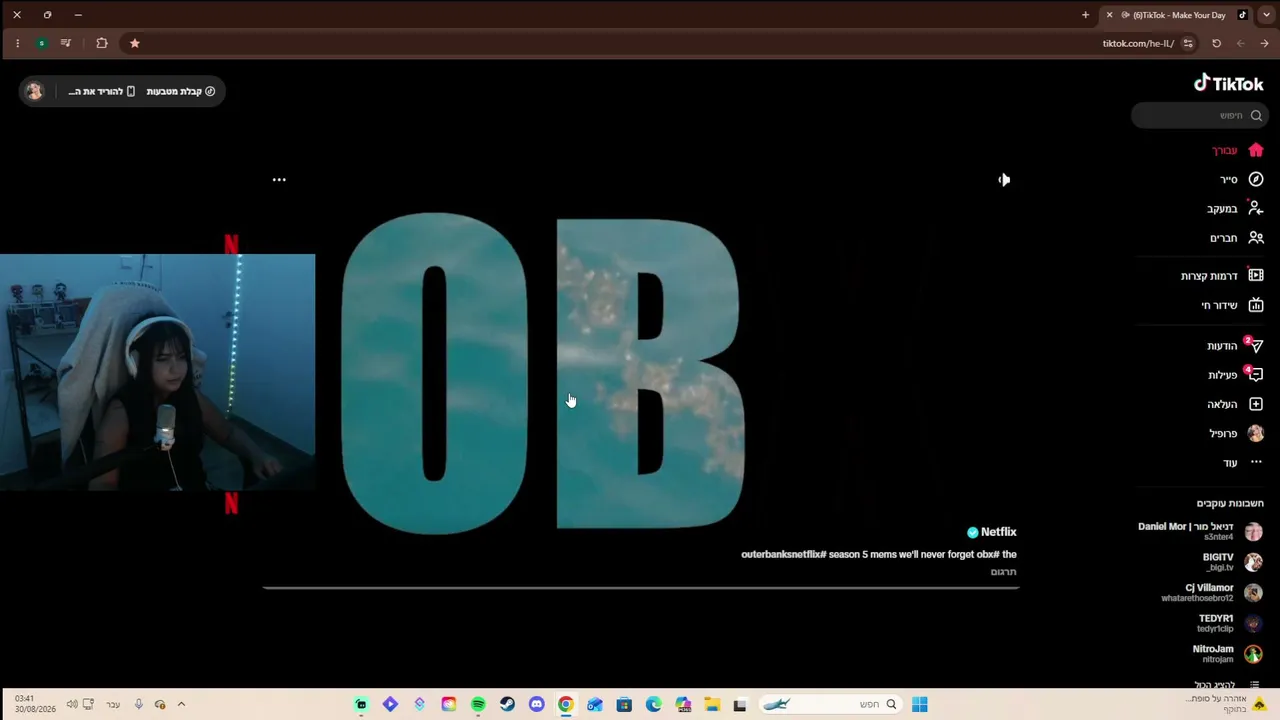Open Steam from the taskbar

[507, 705]
